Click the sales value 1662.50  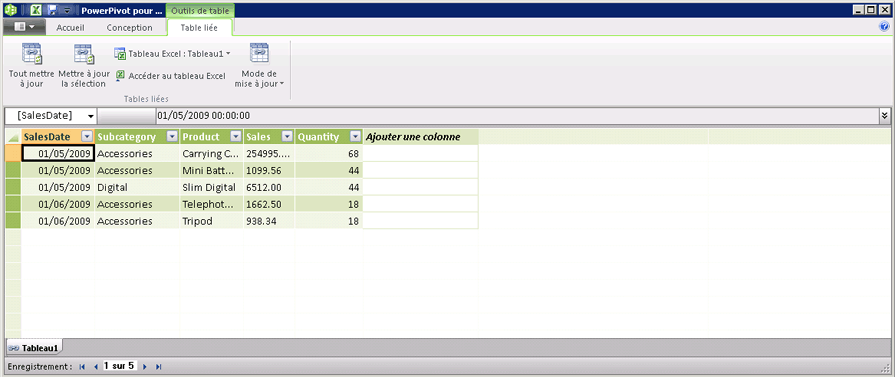(x=269, y=204)
